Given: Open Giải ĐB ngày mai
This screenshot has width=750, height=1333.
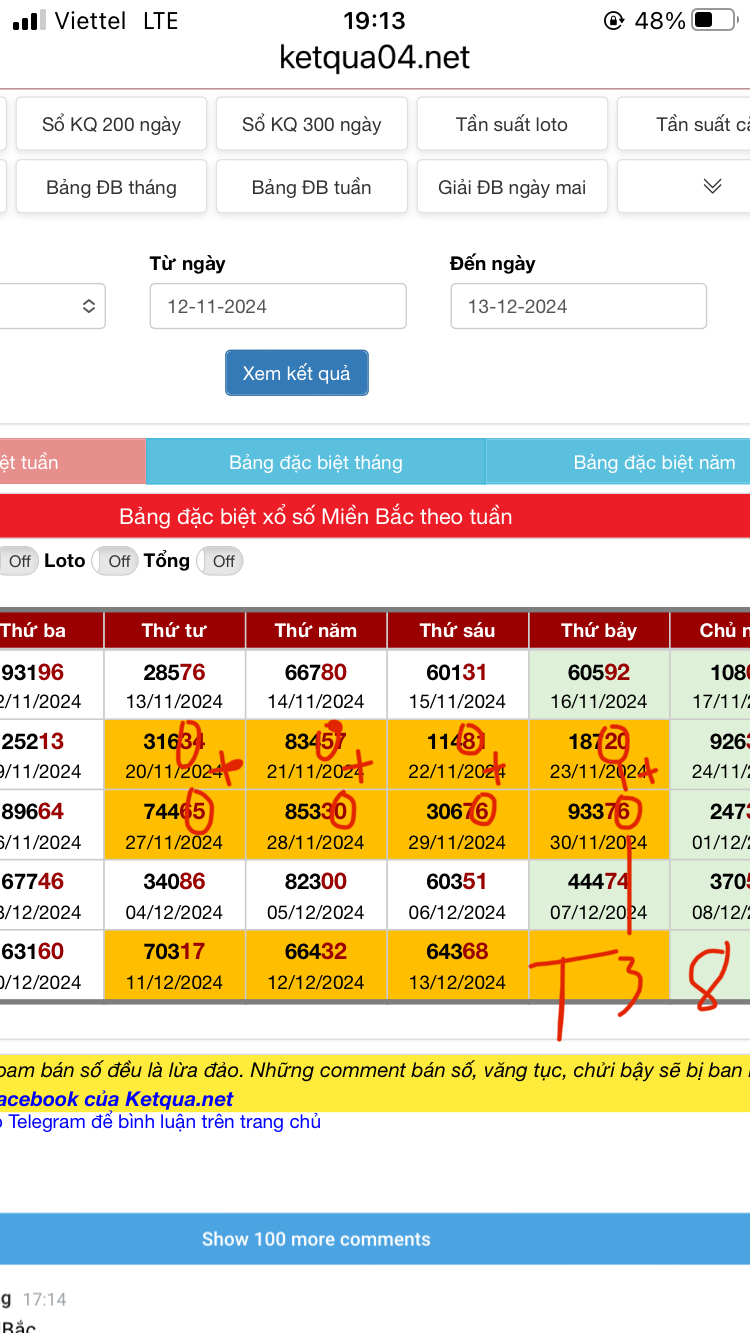Looking at the screenshot, I should [x=511, y=187].
